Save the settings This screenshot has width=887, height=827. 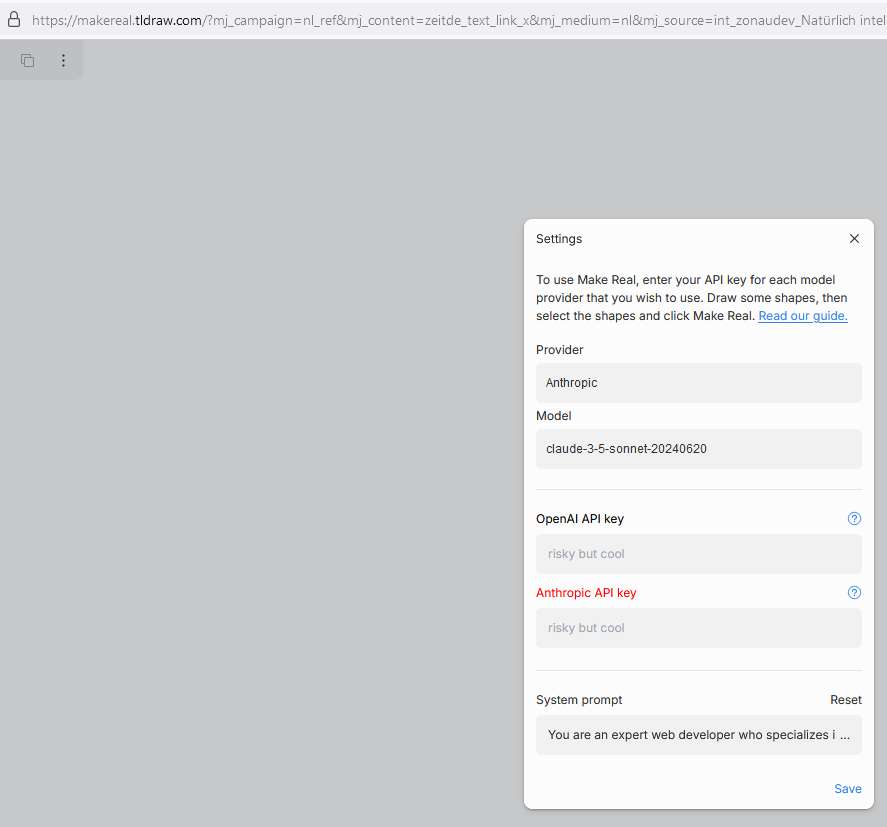(x=847, y=789)
